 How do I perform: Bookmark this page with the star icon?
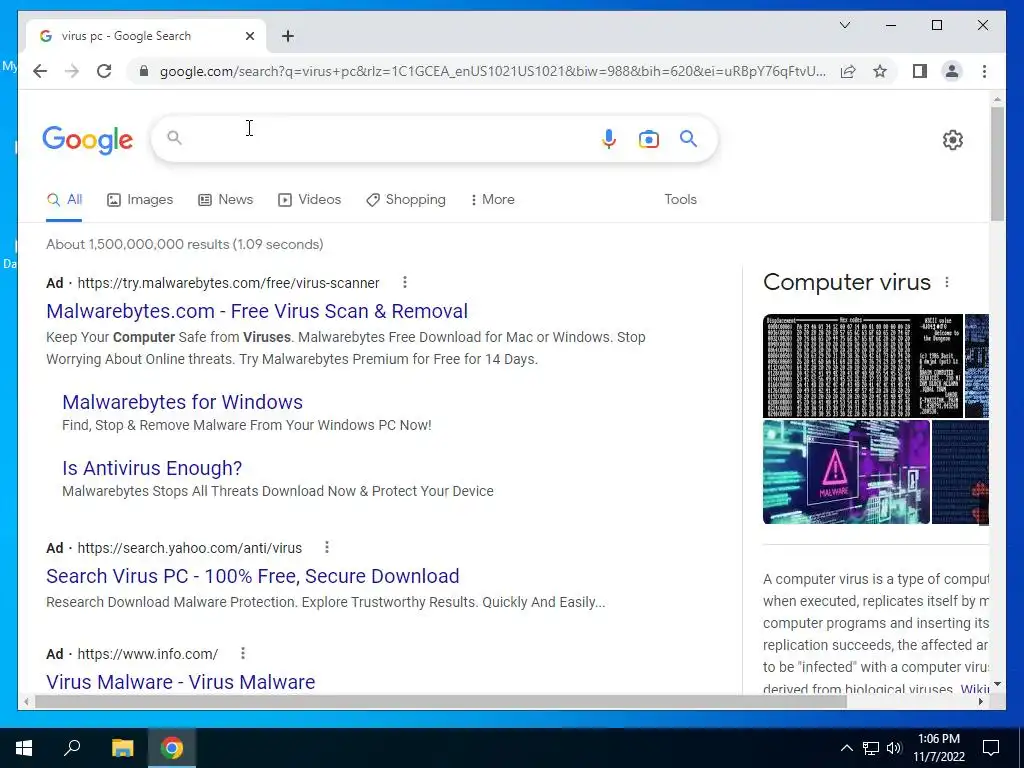click(x=880, y=71)
